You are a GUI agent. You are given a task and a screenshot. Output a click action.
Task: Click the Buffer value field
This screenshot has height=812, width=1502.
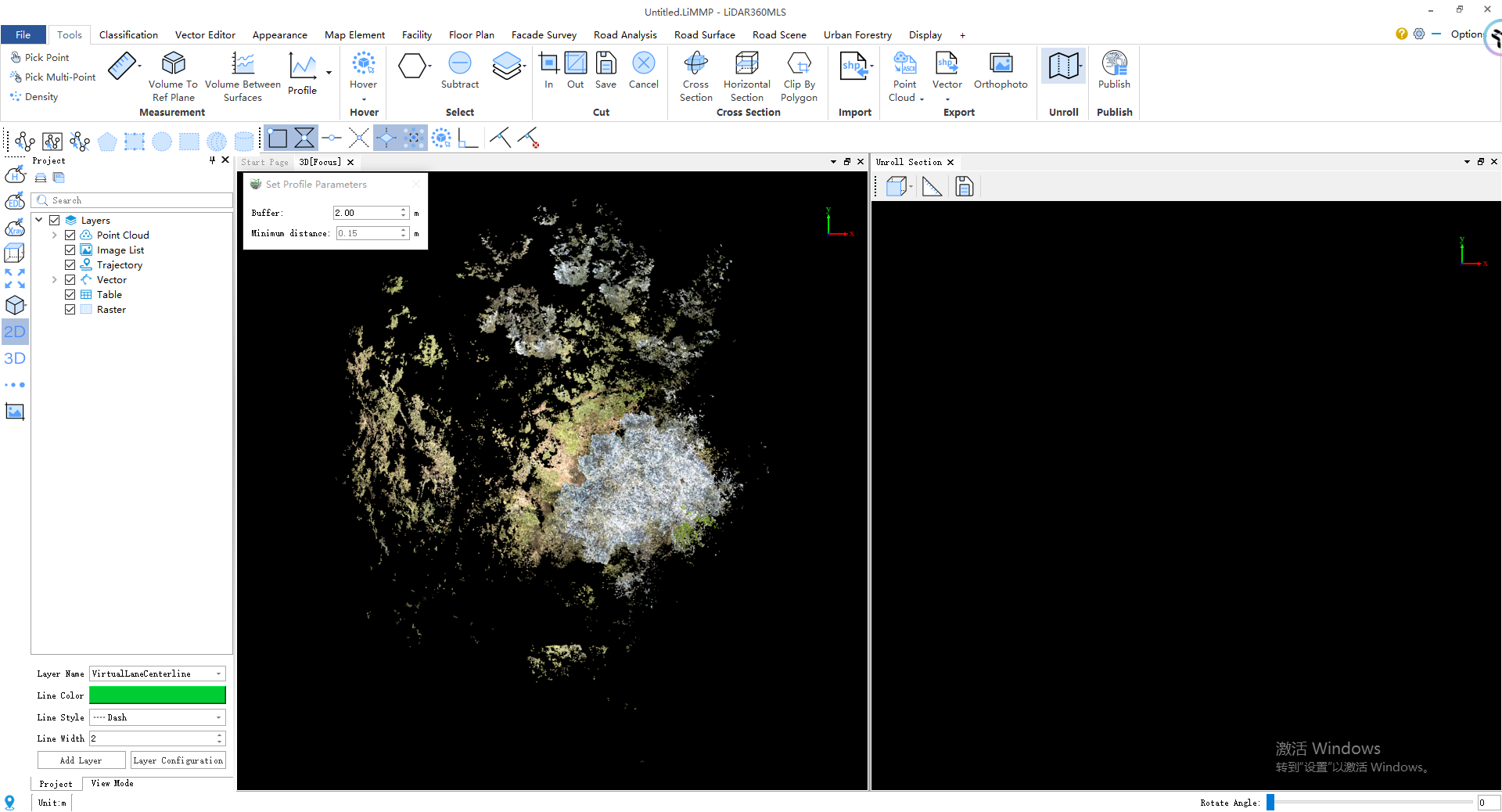(366, 213)
